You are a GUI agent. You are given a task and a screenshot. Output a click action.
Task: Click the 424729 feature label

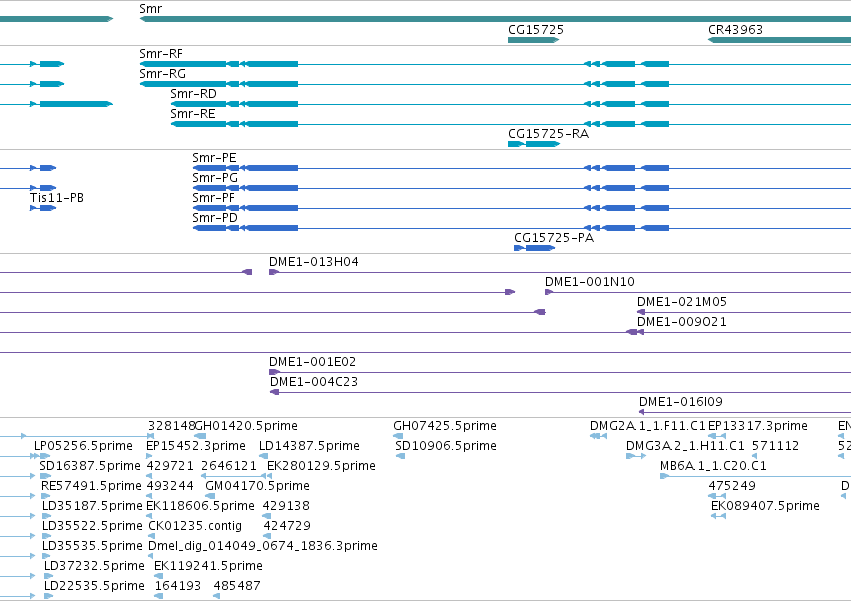[x=287, y=527]
